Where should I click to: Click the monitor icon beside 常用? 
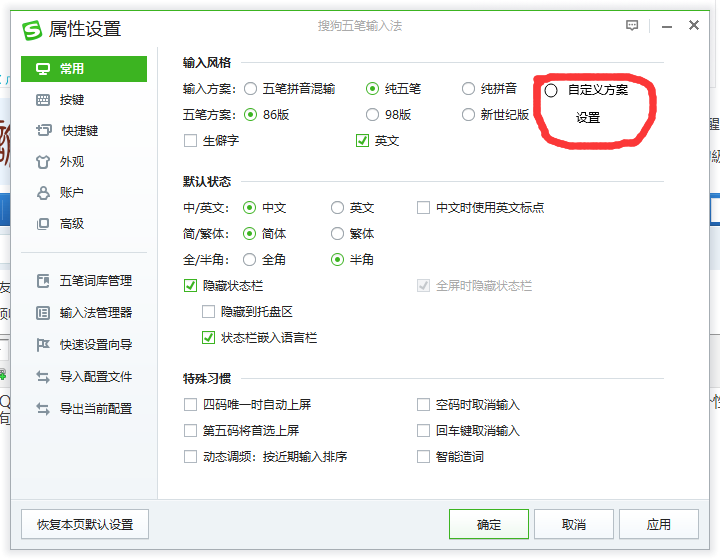click(43, 69)
